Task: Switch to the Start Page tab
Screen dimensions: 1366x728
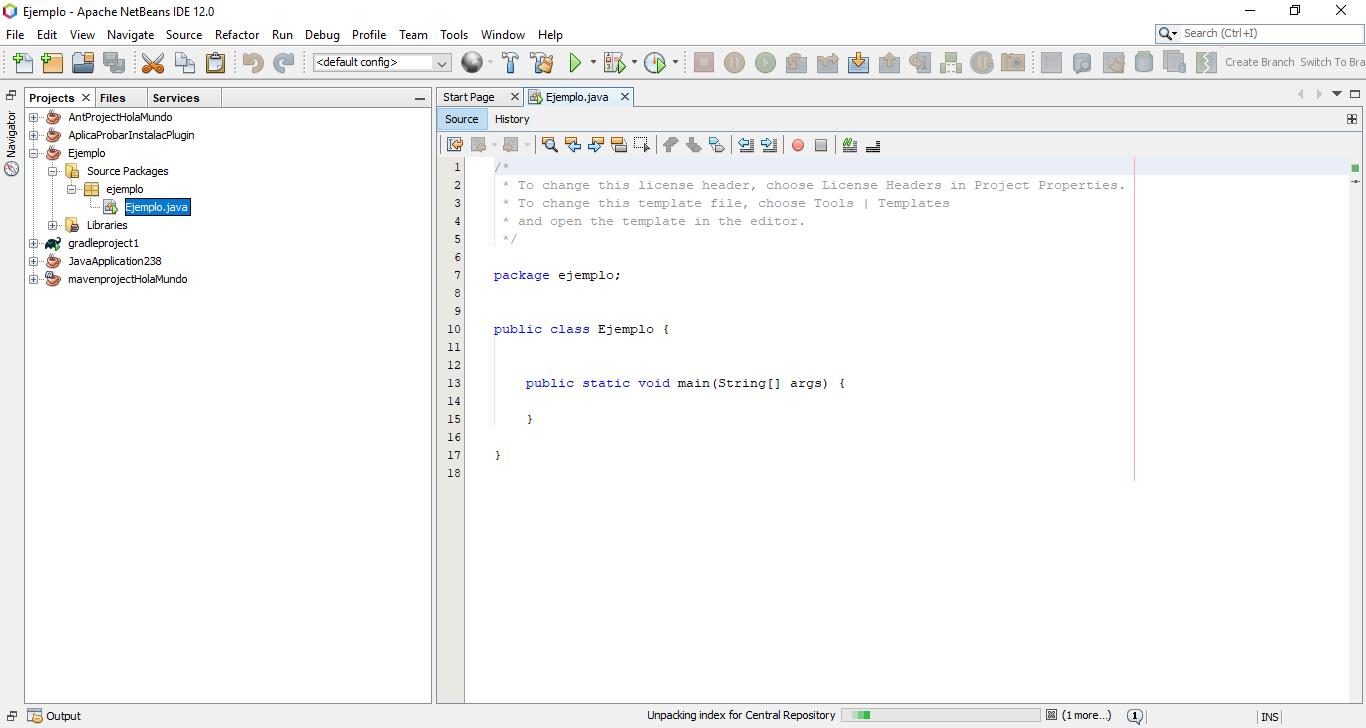Action: click(x=469, y=97)
